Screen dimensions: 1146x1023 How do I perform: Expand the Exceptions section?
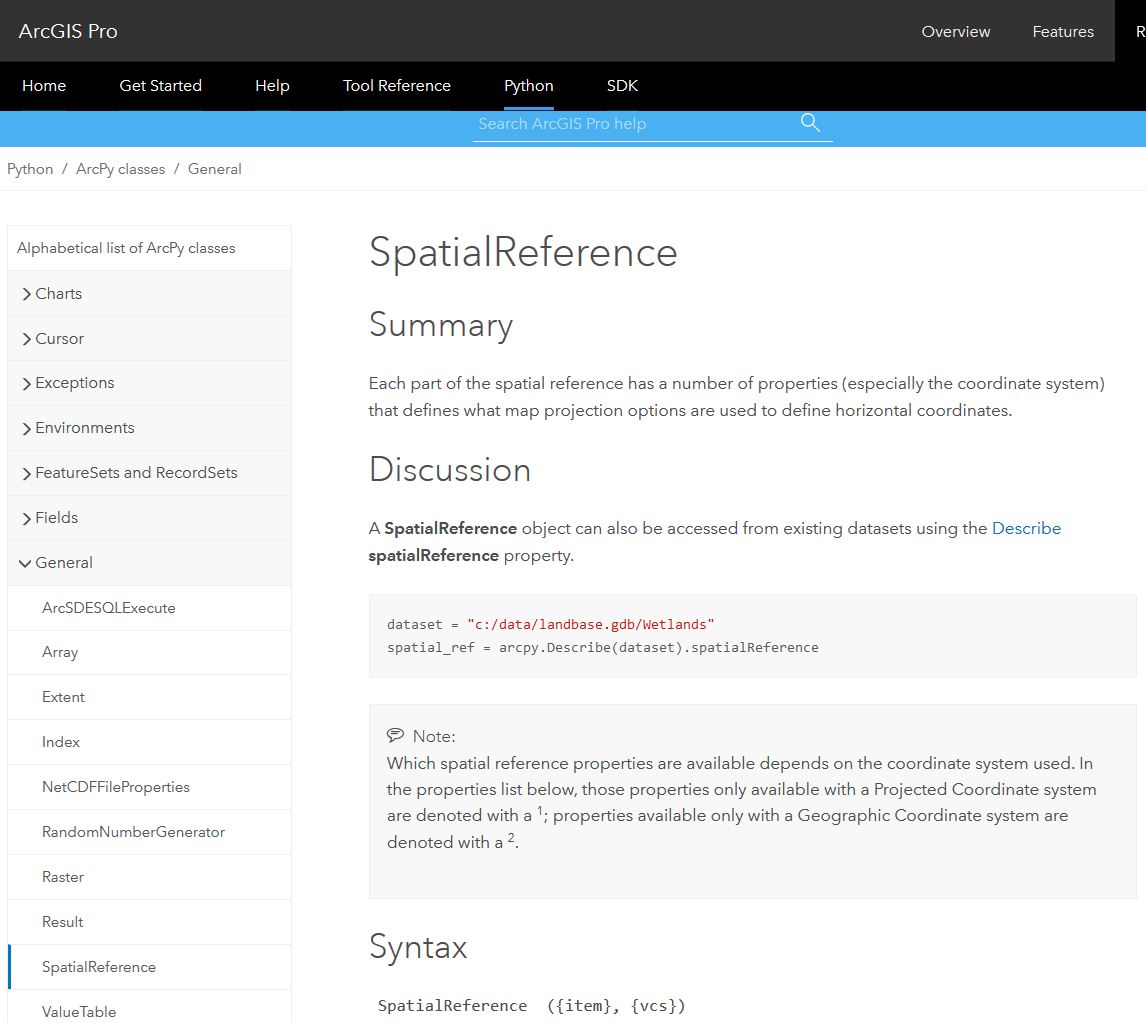pos(149,383)
